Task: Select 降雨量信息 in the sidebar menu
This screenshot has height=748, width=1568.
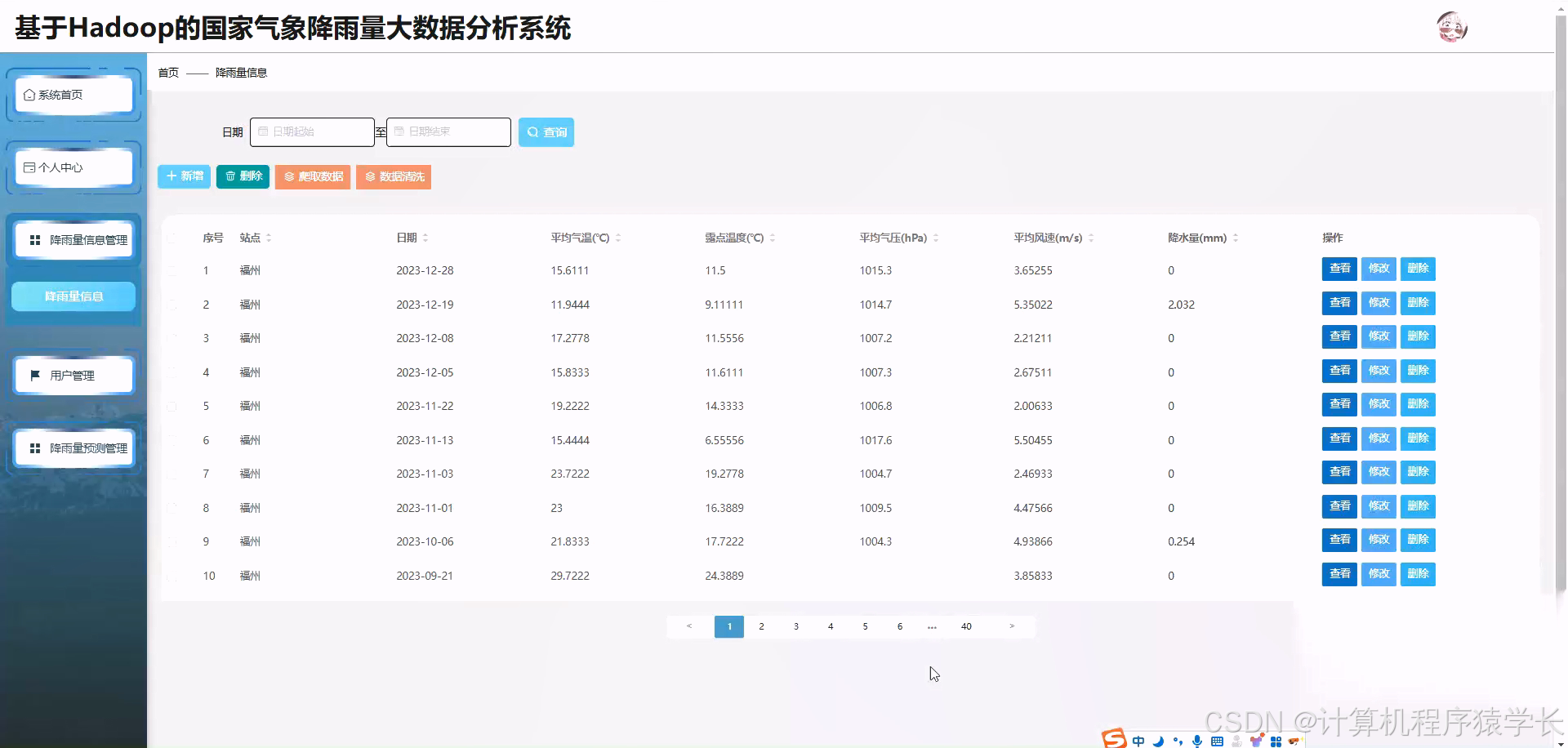Action: pyautogui.click(x=73, y=296)
